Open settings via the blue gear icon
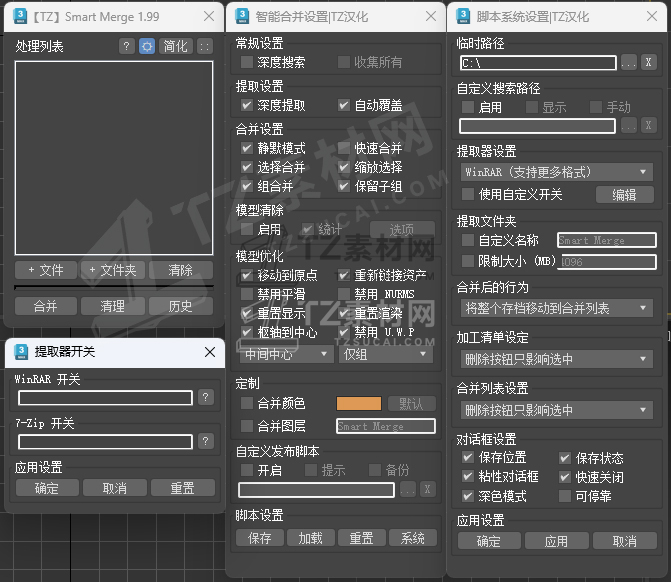671x582 pixels. (147, 46)
